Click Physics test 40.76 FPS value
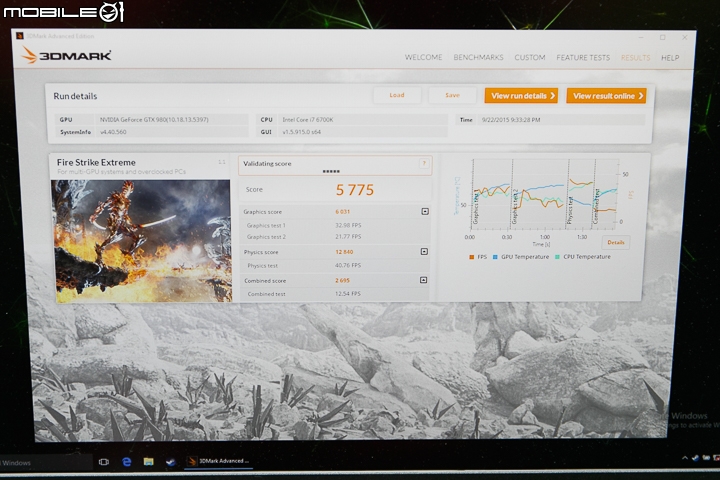The width and height of the screenshot is (720, 480). coord(348,265)
